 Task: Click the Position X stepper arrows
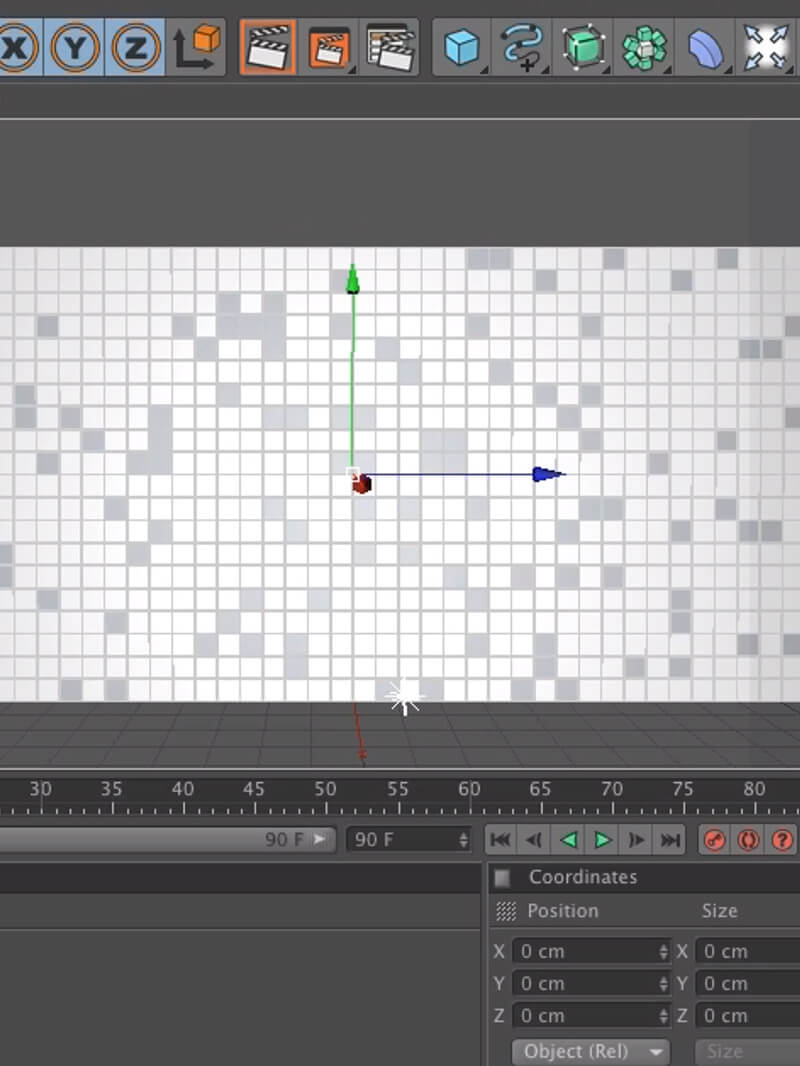[663, 951]
